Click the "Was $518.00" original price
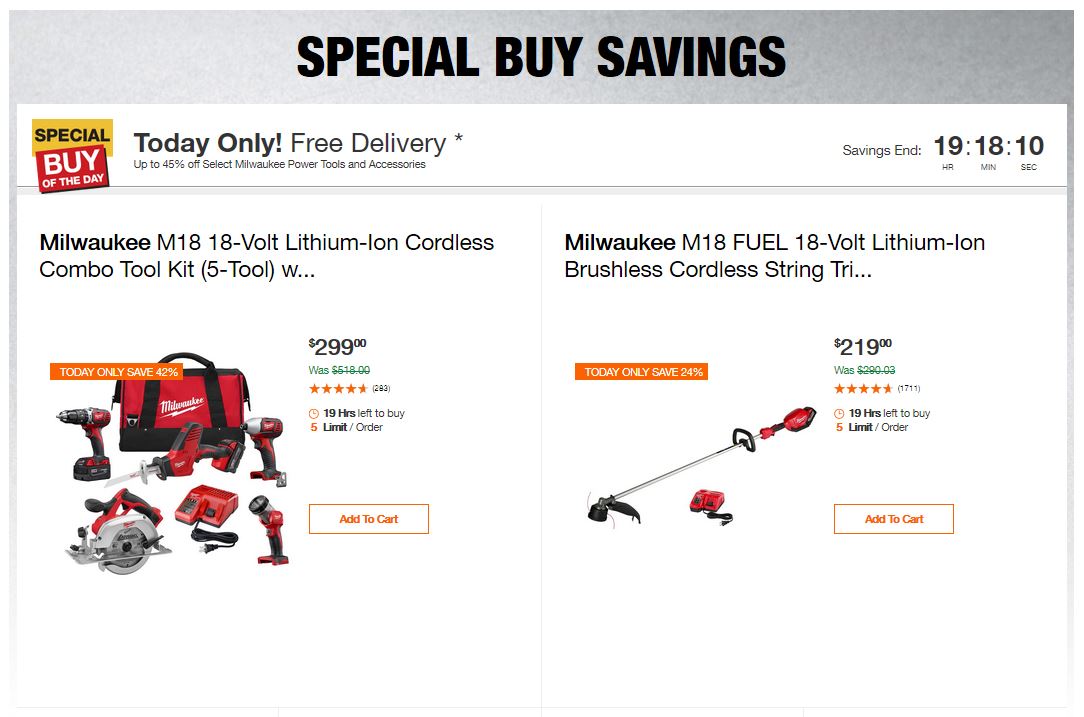Image resolution: width=1084 pixels, height=717 pixels. (x=339, y=370)
